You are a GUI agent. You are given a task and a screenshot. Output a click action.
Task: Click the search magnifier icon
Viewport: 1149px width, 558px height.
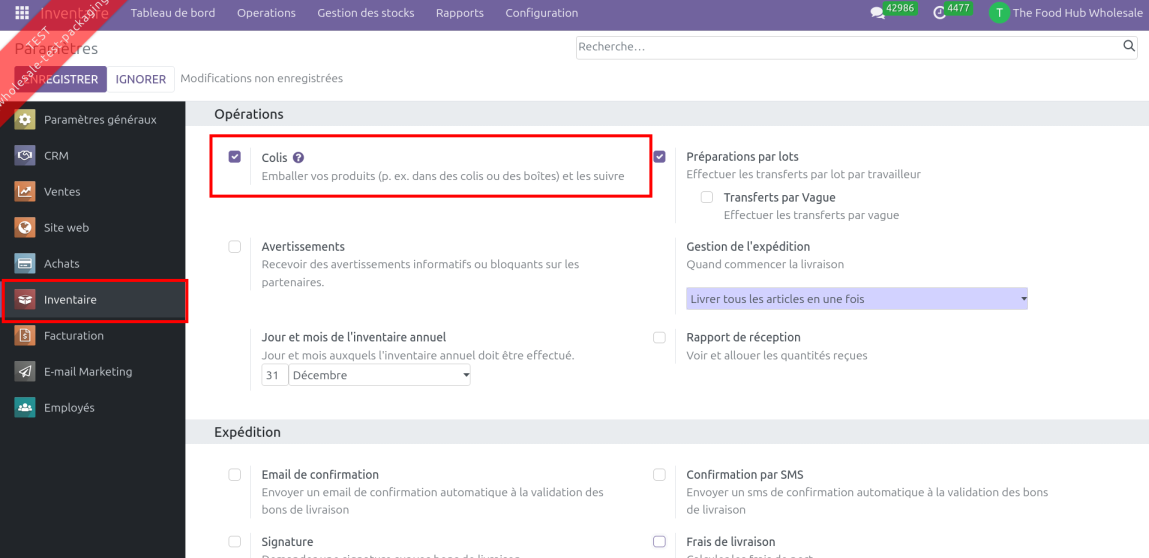[1129, 46]
